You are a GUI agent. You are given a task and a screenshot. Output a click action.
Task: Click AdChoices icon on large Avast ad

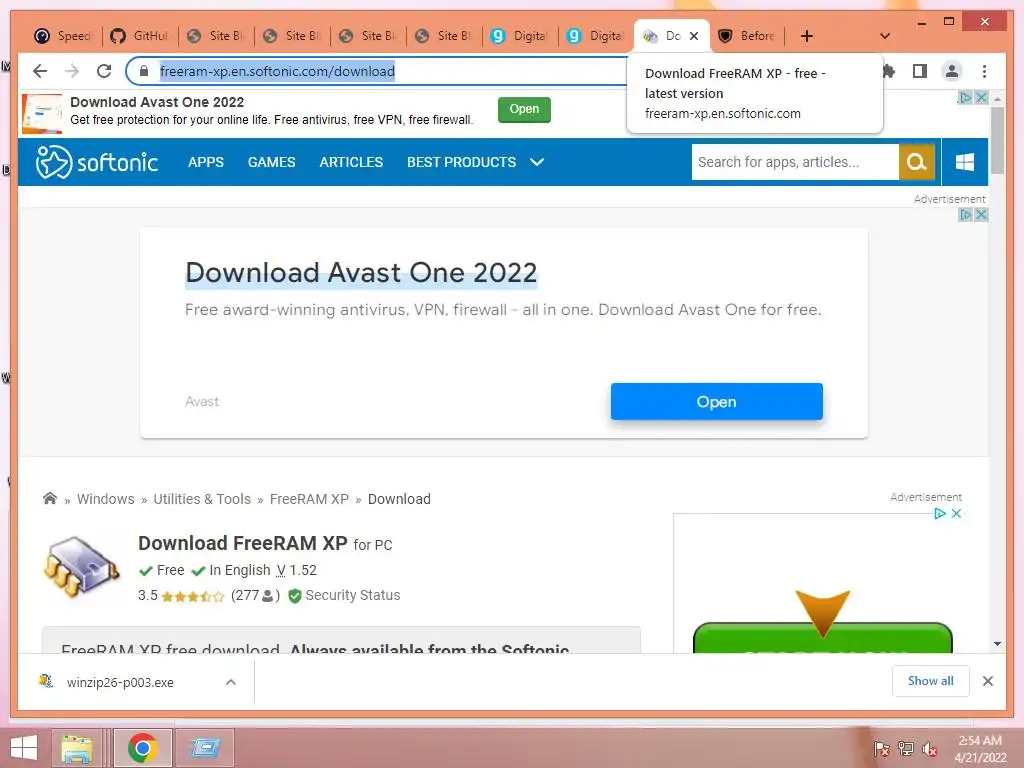965,215
